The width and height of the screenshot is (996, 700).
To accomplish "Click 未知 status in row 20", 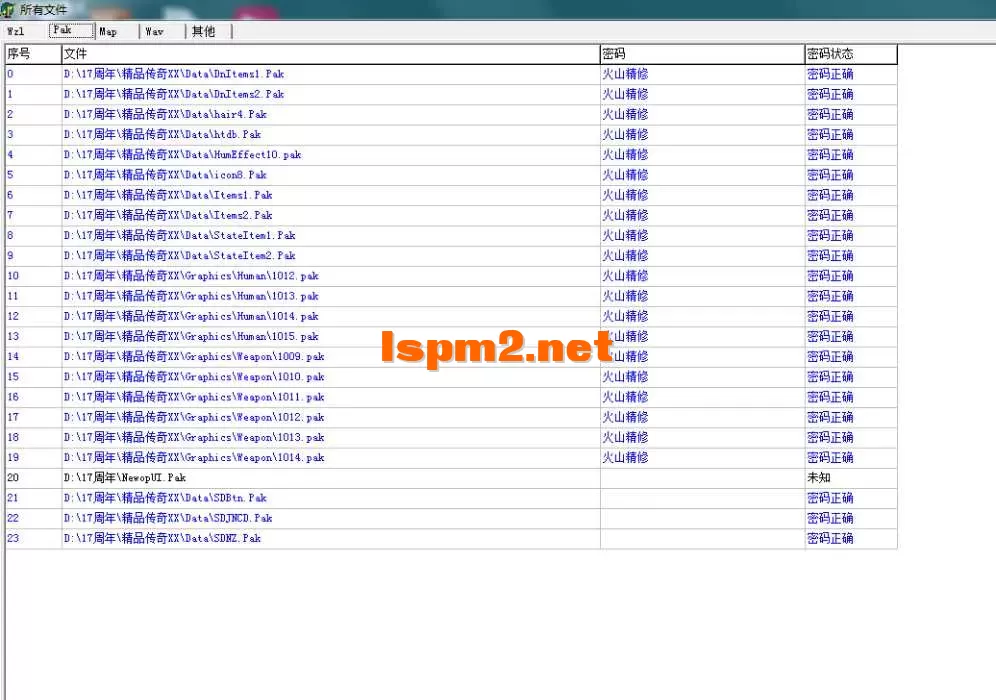I will (x=819, y=478).
